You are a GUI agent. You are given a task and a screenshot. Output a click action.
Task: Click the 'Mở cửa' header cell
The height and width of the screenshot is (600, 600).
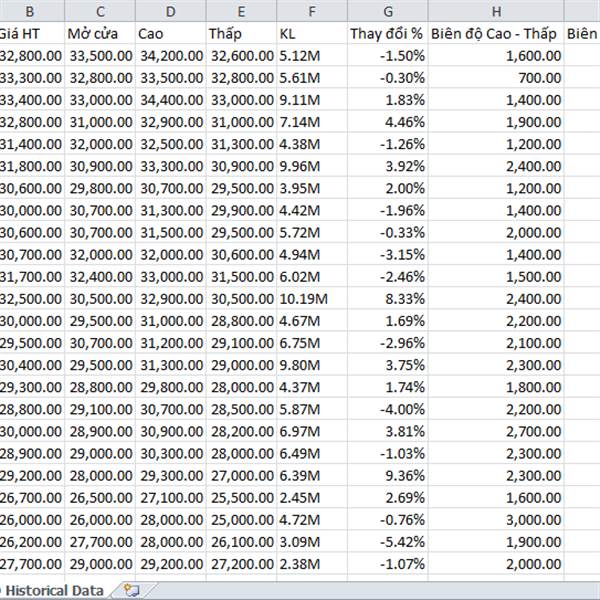pyautogui.click(x=100, y=34)
